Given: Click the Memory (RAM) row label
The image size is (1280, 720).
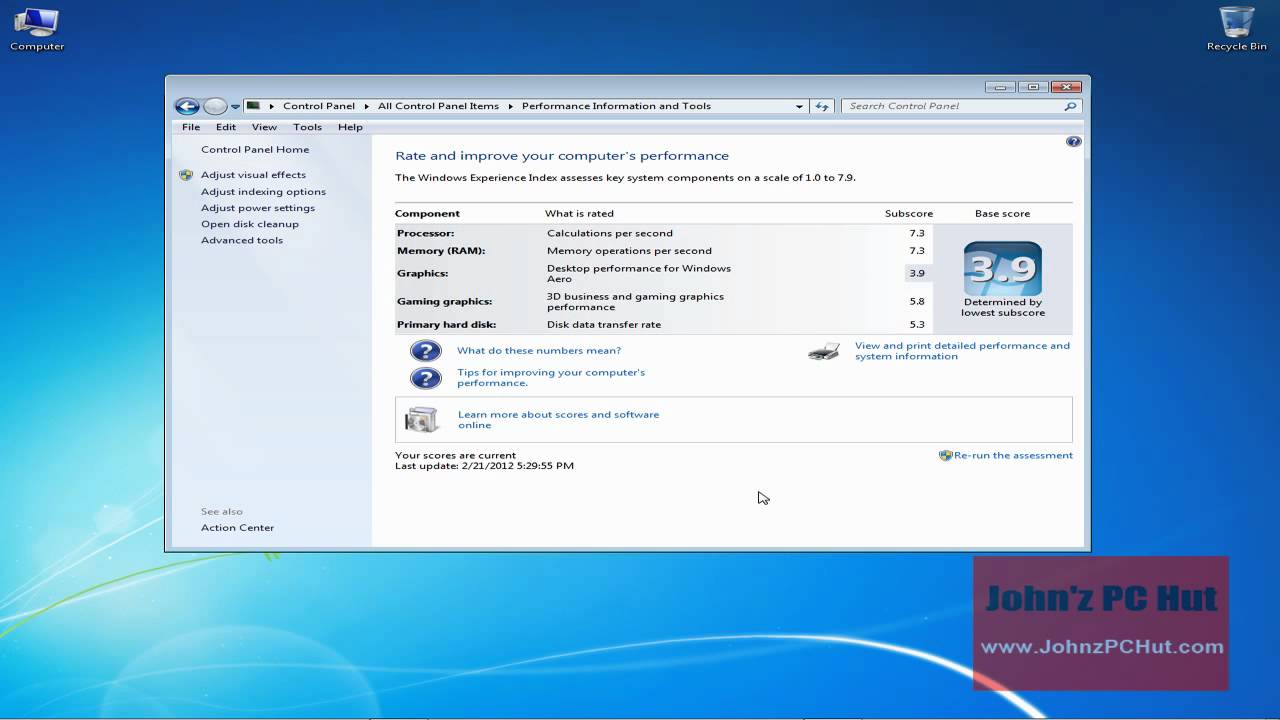Looking at the screenshot, I should [441, 251].
